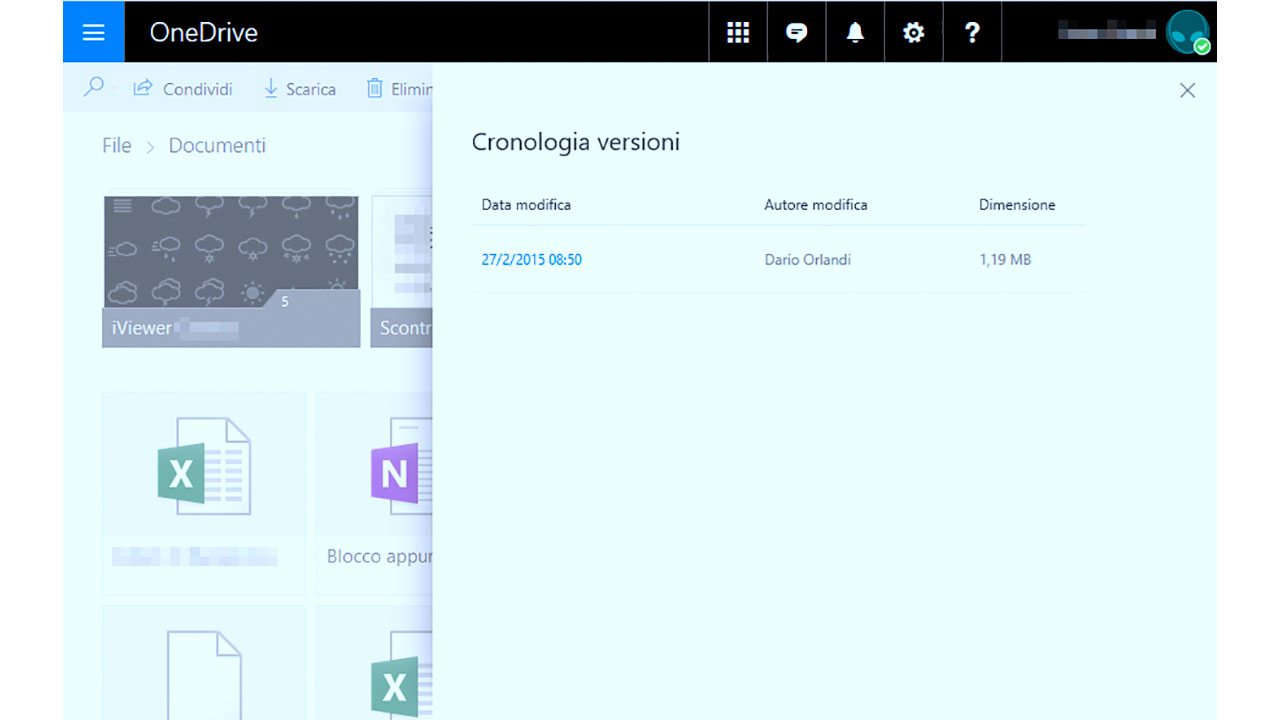Go to File in the breadcrumb

116,146
